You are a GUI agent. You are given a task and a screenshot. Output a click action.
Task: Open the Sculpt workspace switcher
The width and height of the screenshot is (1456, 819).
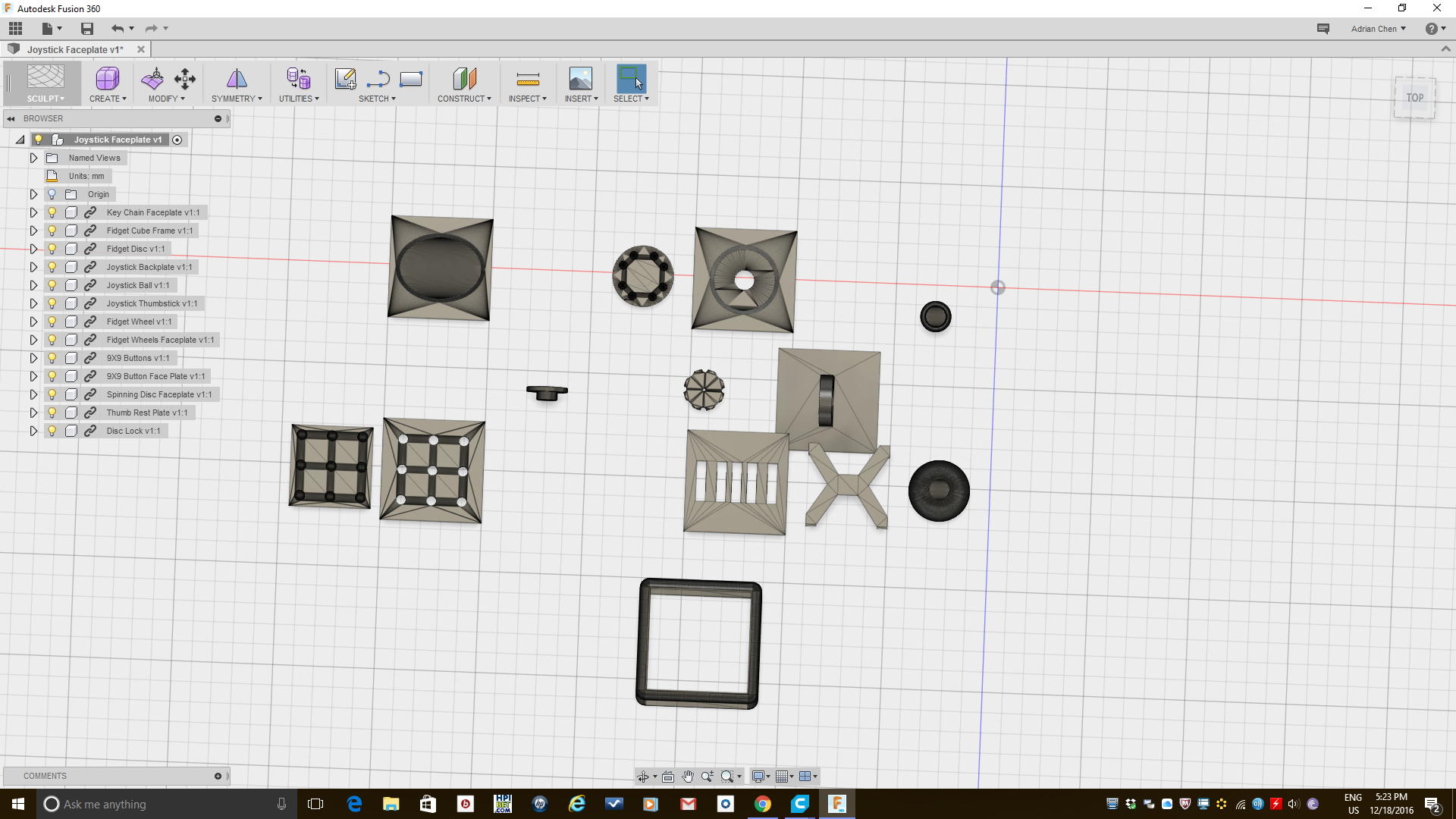coord(45,83)
